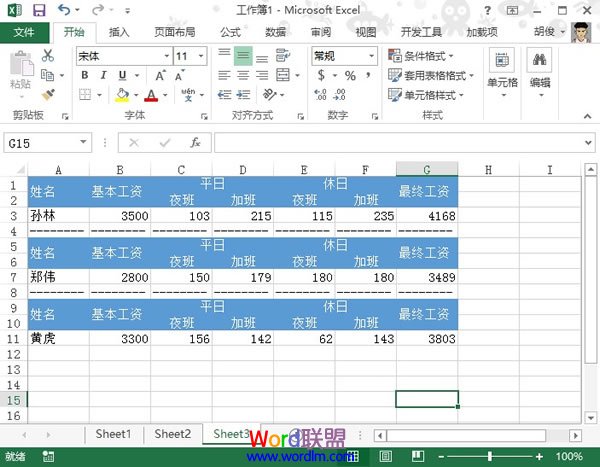Center text horizontally
Screen dimensions: 600x467
click(243, 75)
